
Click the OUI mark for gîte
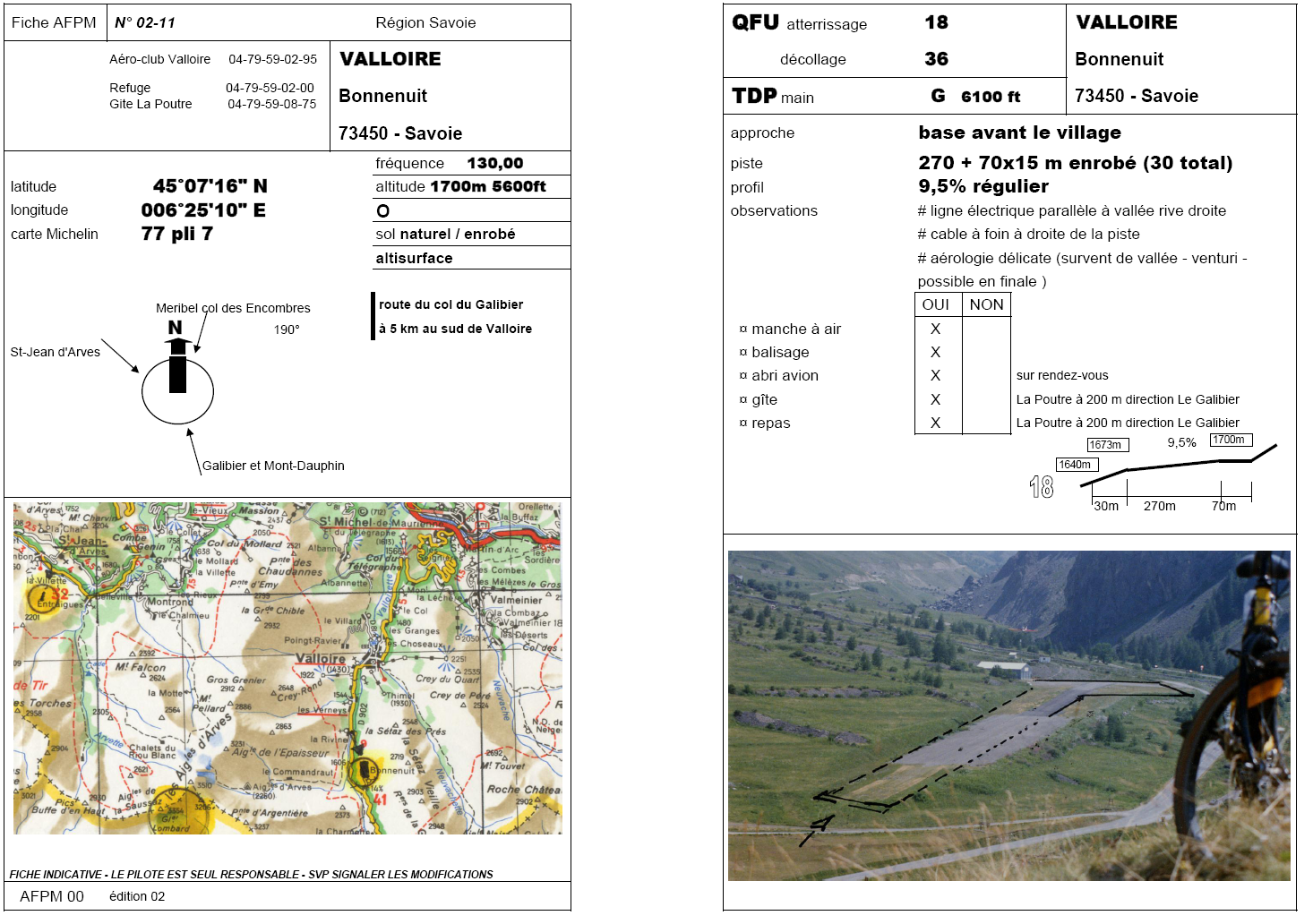935,399
